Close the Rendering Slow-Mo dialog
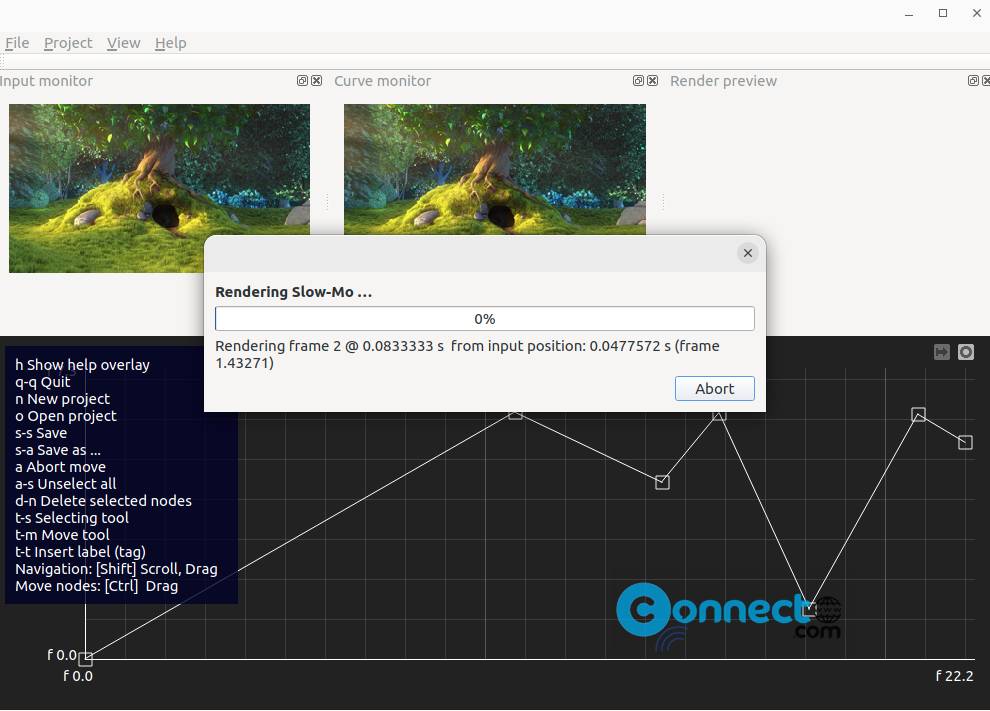The width and height of the screenshot is (990, 711). coord(748,253)
